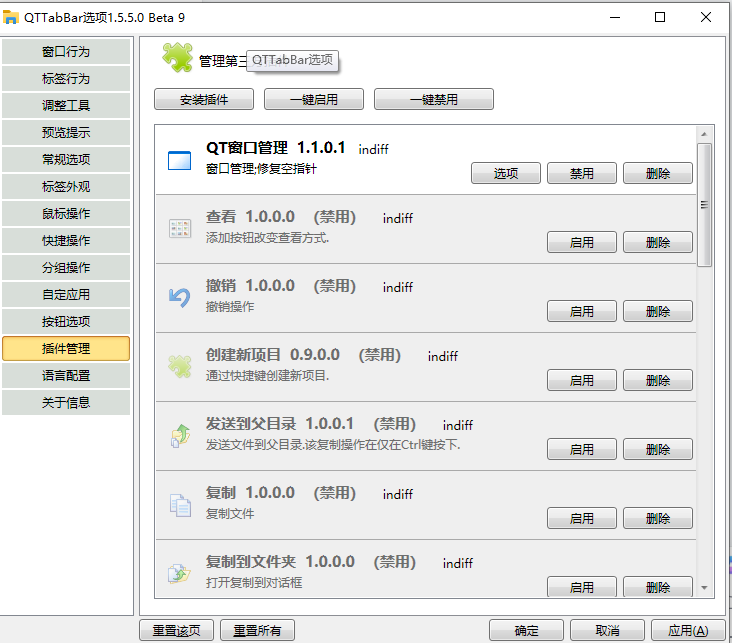Enable the 查看 plugin
Viewport: 732px width, 643px height.
pos(582,242)
